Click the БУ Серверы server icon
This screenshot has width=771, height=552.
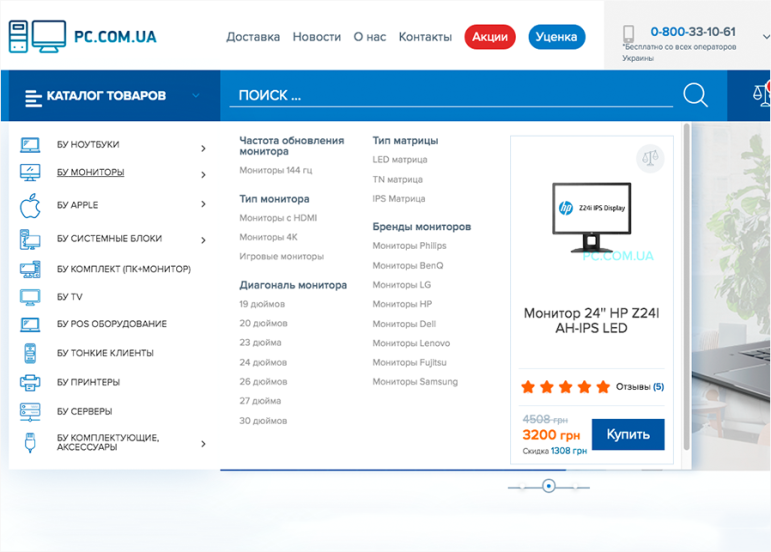pos(30,411)
